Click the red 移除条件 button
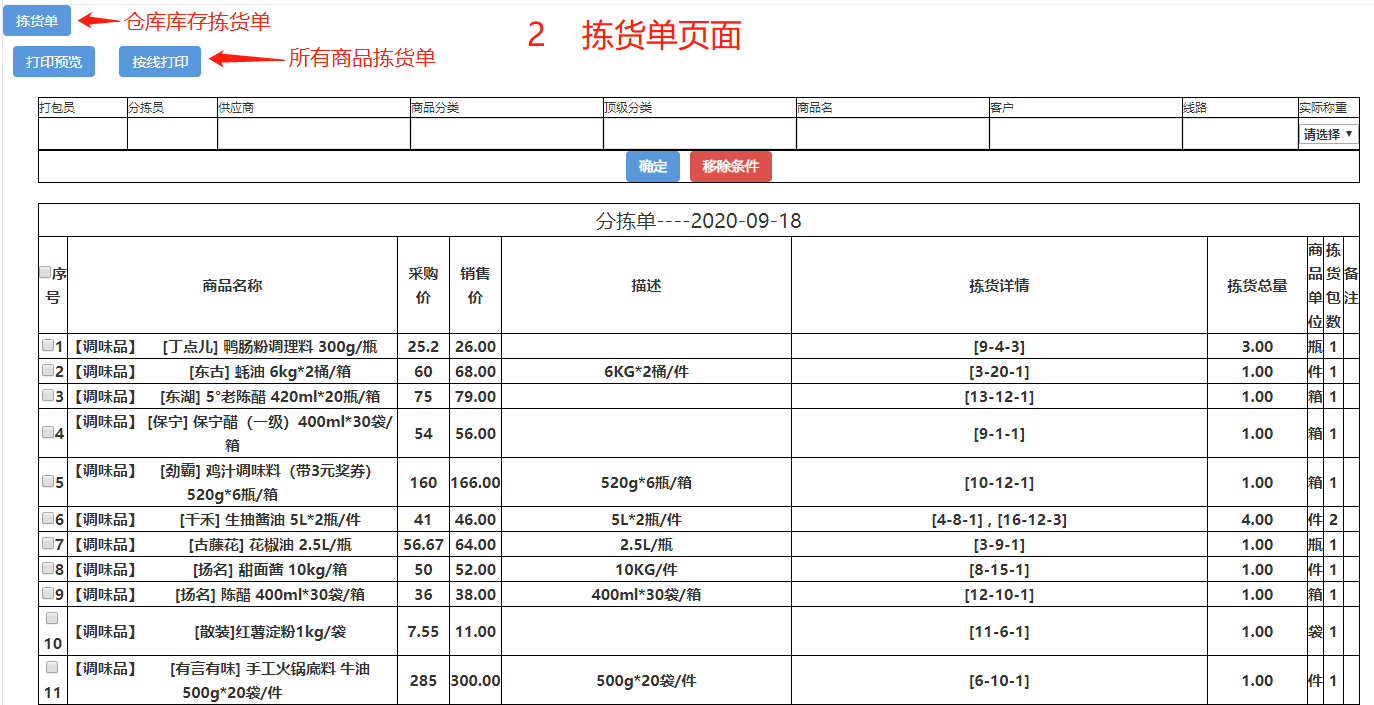Screen dimensions: 1374x705 [x=730, y=167]
